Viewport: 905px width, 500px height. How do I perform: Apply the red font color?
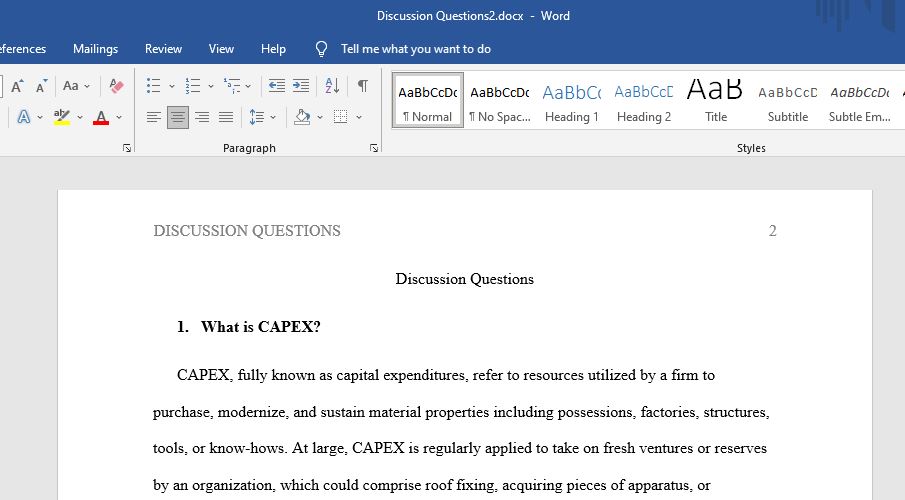coord(101,117)
